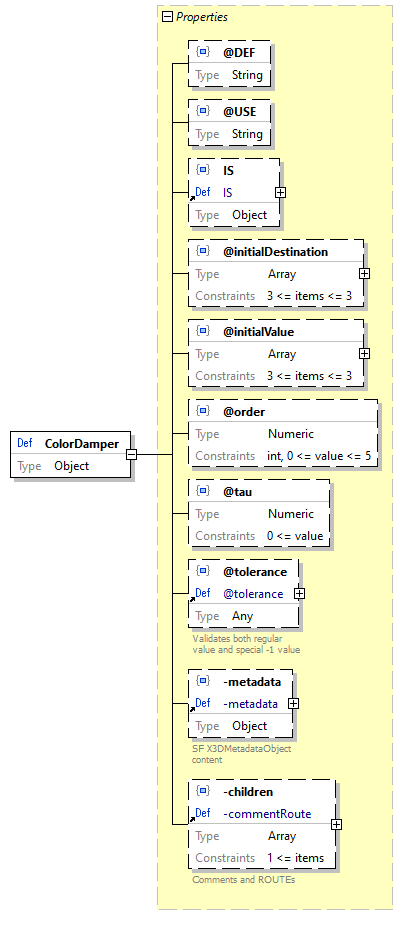This screenshot has height=926, width=408.
Task: Click the 'Validates both regular value' annotation
Action: 246,644
